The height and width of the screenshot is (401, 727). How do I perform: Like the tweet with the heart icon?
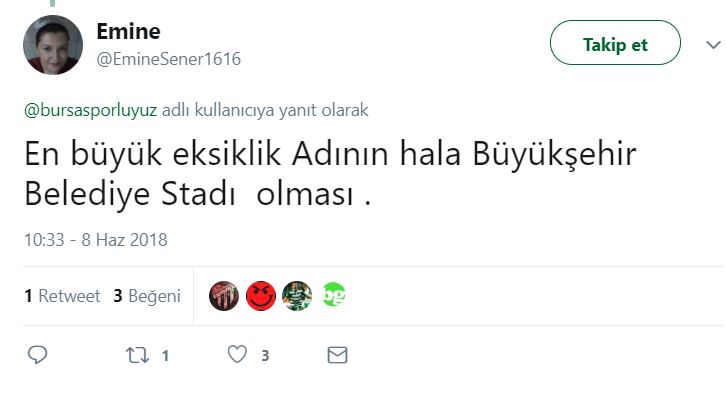[x=237, y=355]
